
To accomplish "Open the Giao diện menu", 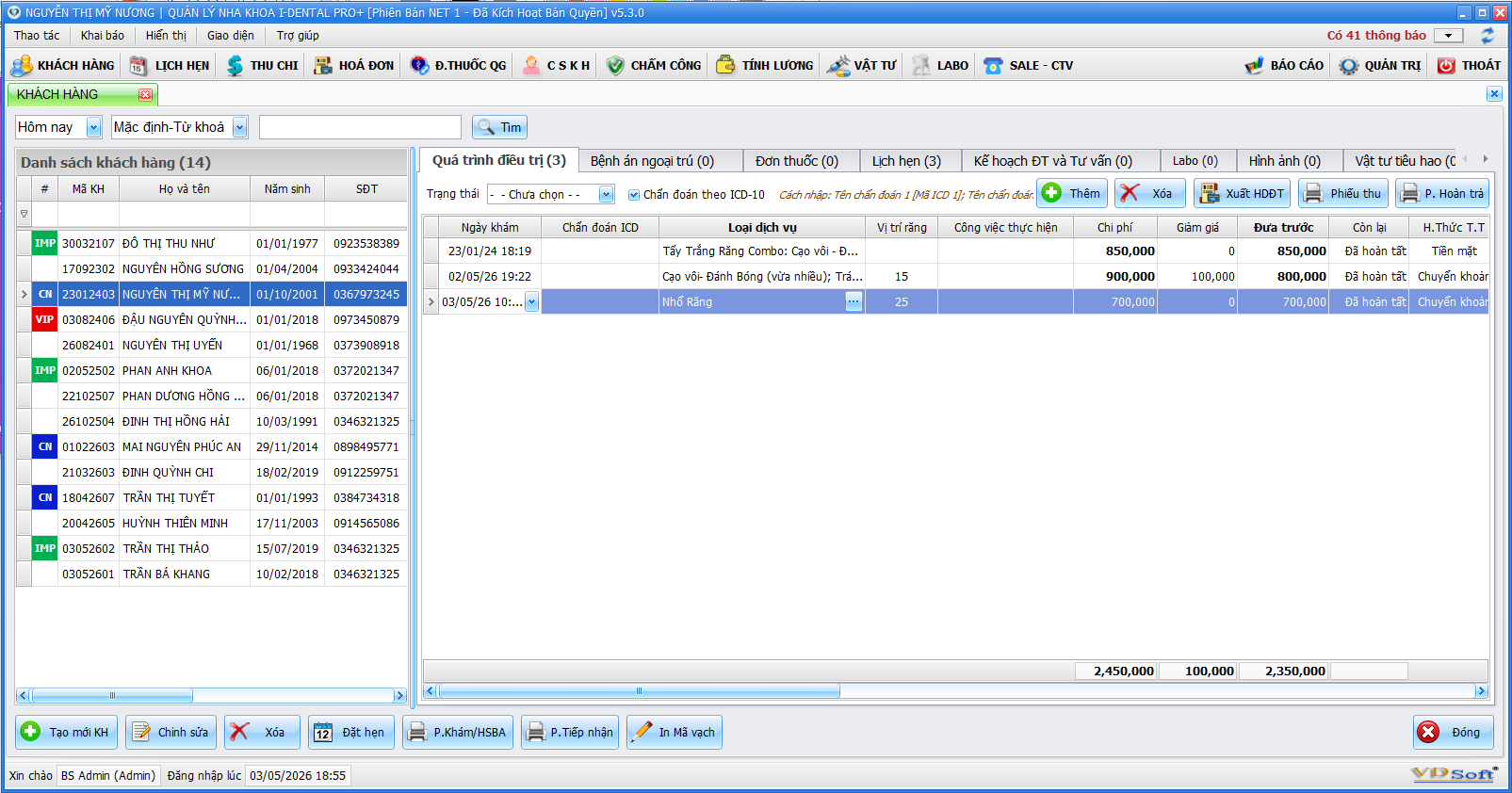I will pyautogui.click(x=231, y=35).
